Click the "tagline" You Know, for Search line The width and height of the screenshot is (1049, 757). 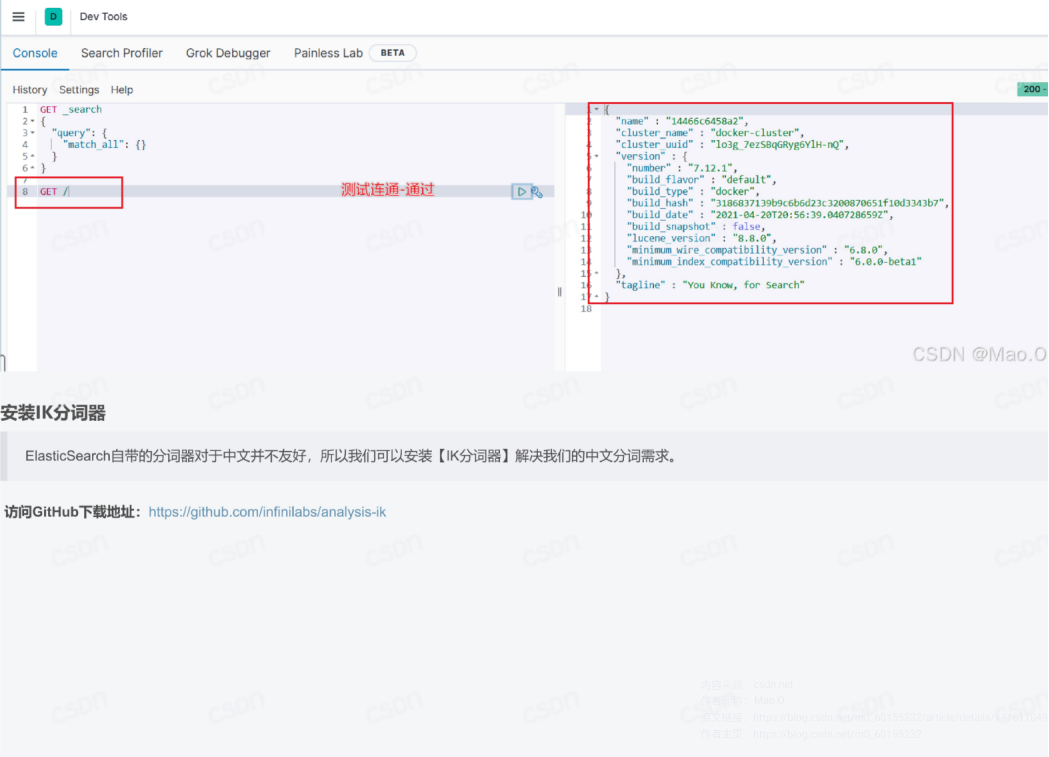710,285
